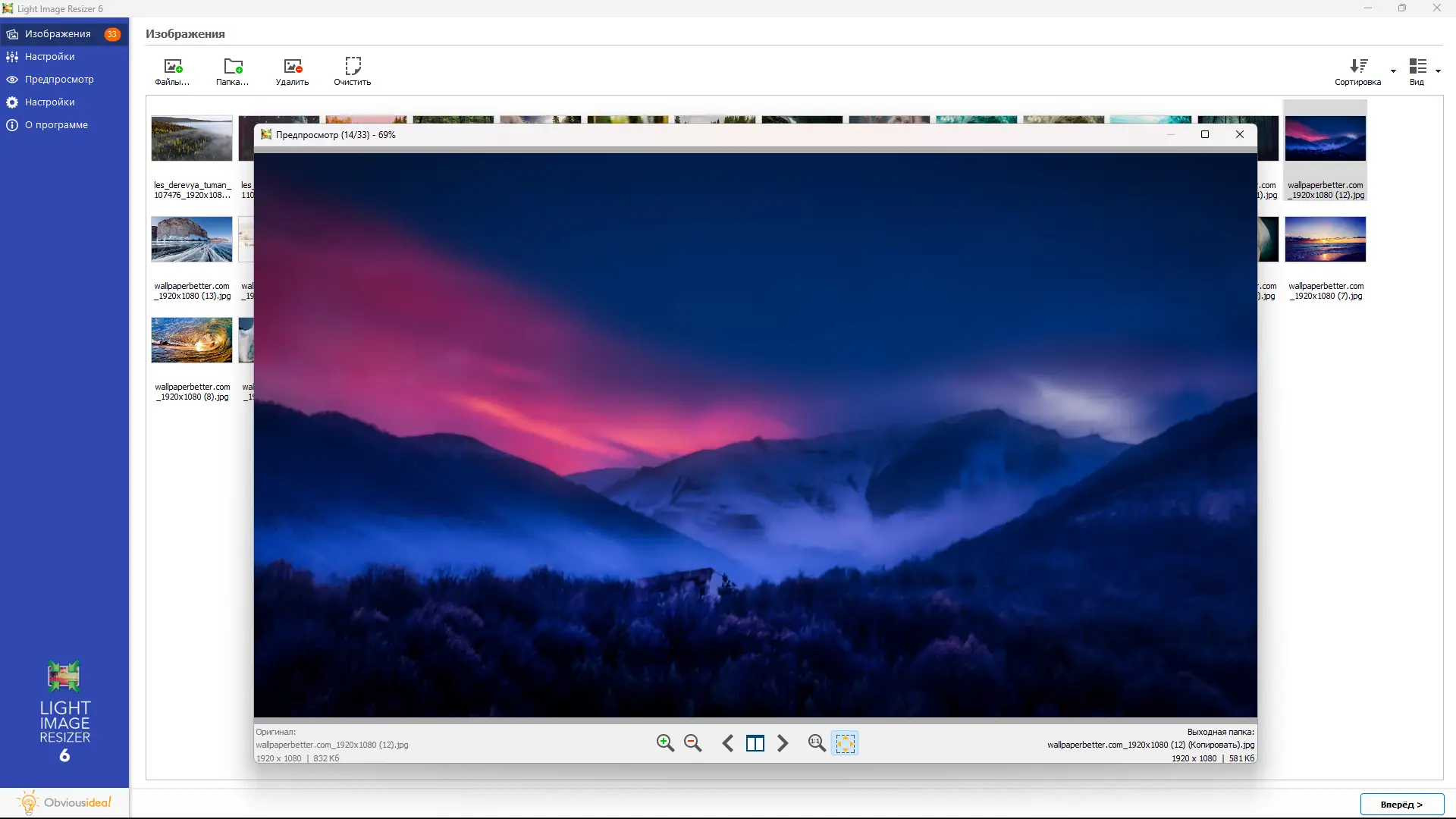Open the Obviousidea! logo link

(64, 802)
